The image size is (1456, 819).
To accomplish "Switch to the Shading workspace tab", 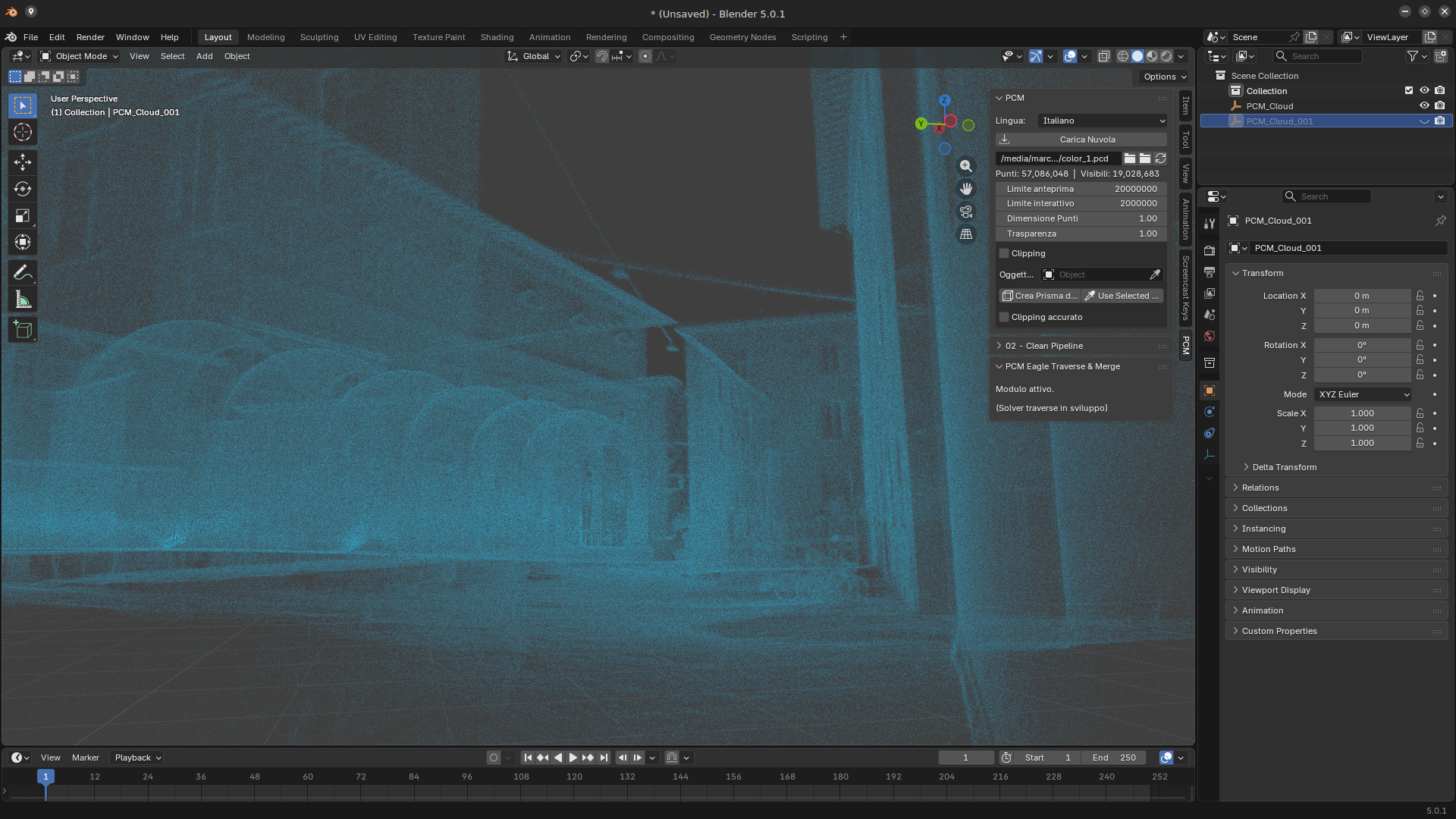I will point(497,37).
